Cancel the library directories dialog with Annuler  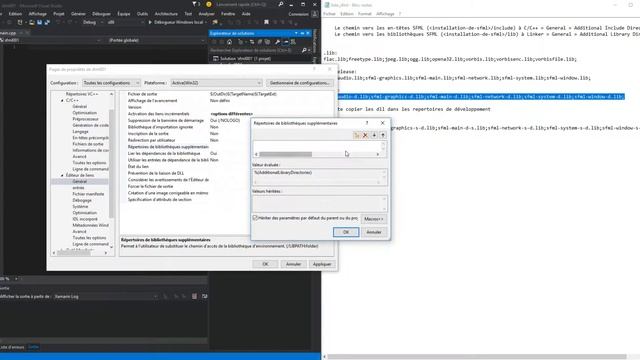point(373,232)
